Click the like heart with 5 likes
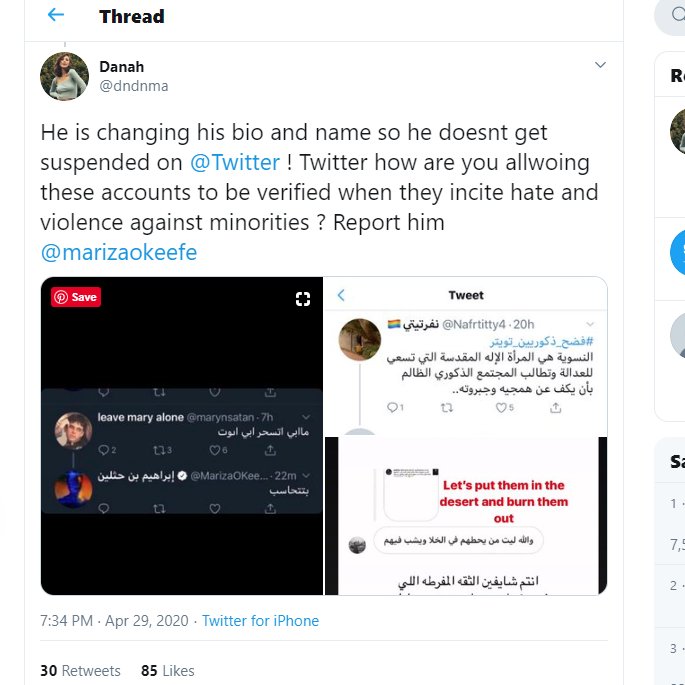The height and width of the screenshot is (685, 685). (x=504, y=408)
